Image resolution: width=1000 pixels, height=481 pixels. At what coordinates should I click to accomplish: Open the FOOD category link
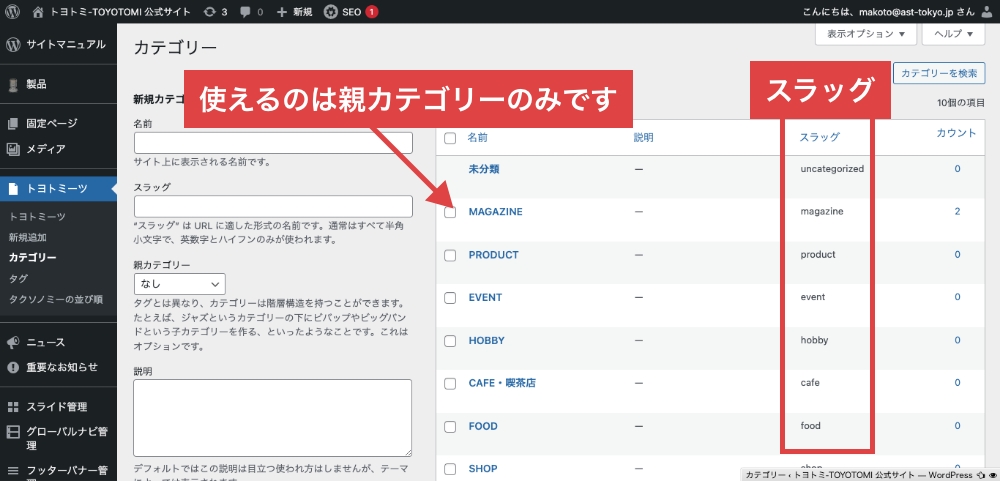[483, 426]
